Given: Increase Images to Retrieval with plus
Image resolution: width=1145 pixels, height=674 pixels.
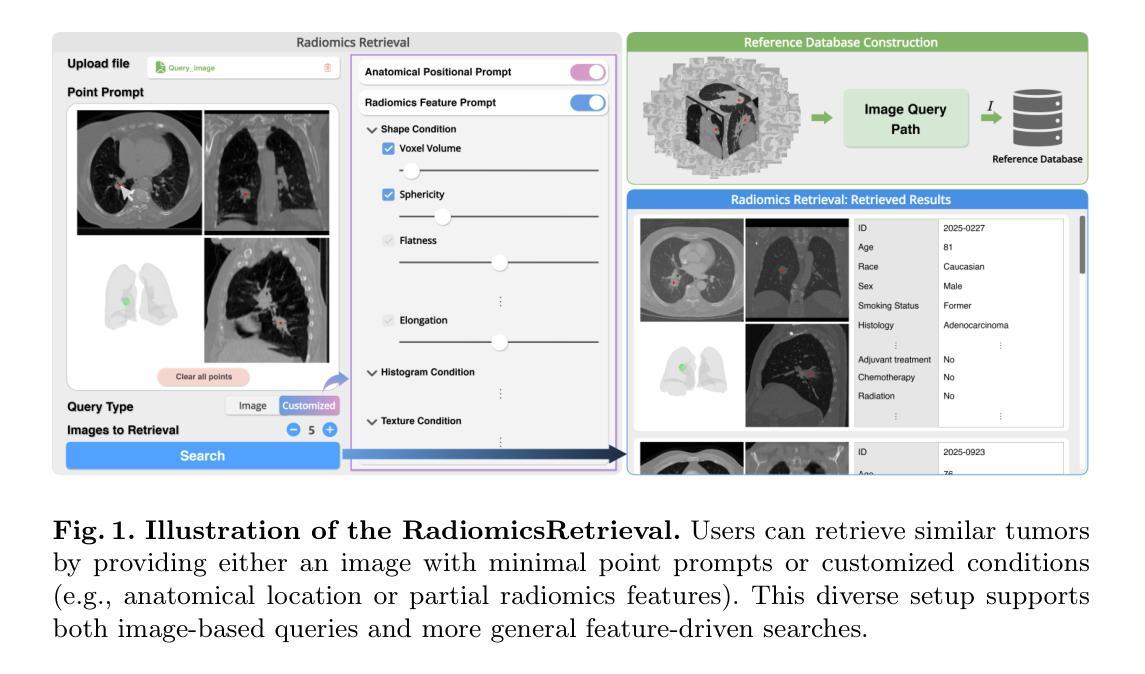Looking at the screenshot, I should coord(330,429).
